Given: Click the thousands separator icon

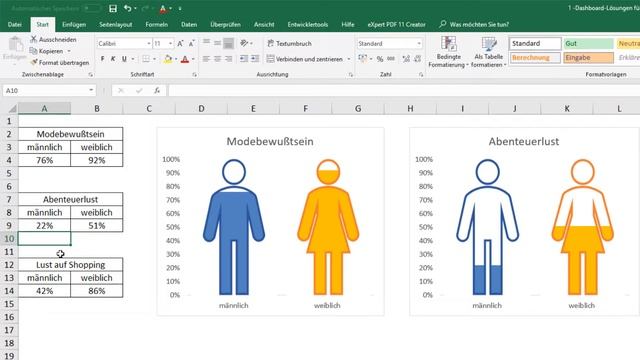Looking at the screenshot, I should click(391, 59).
